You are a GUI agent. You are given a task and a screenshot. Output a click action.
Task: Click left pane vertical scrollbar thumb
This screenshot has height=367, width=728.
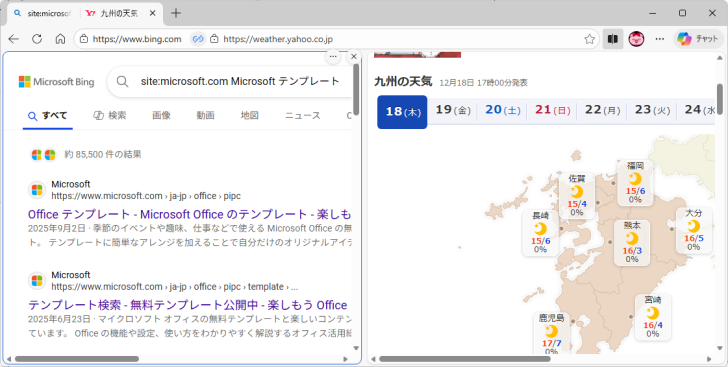pyautogui.click(x=356, y=89)
